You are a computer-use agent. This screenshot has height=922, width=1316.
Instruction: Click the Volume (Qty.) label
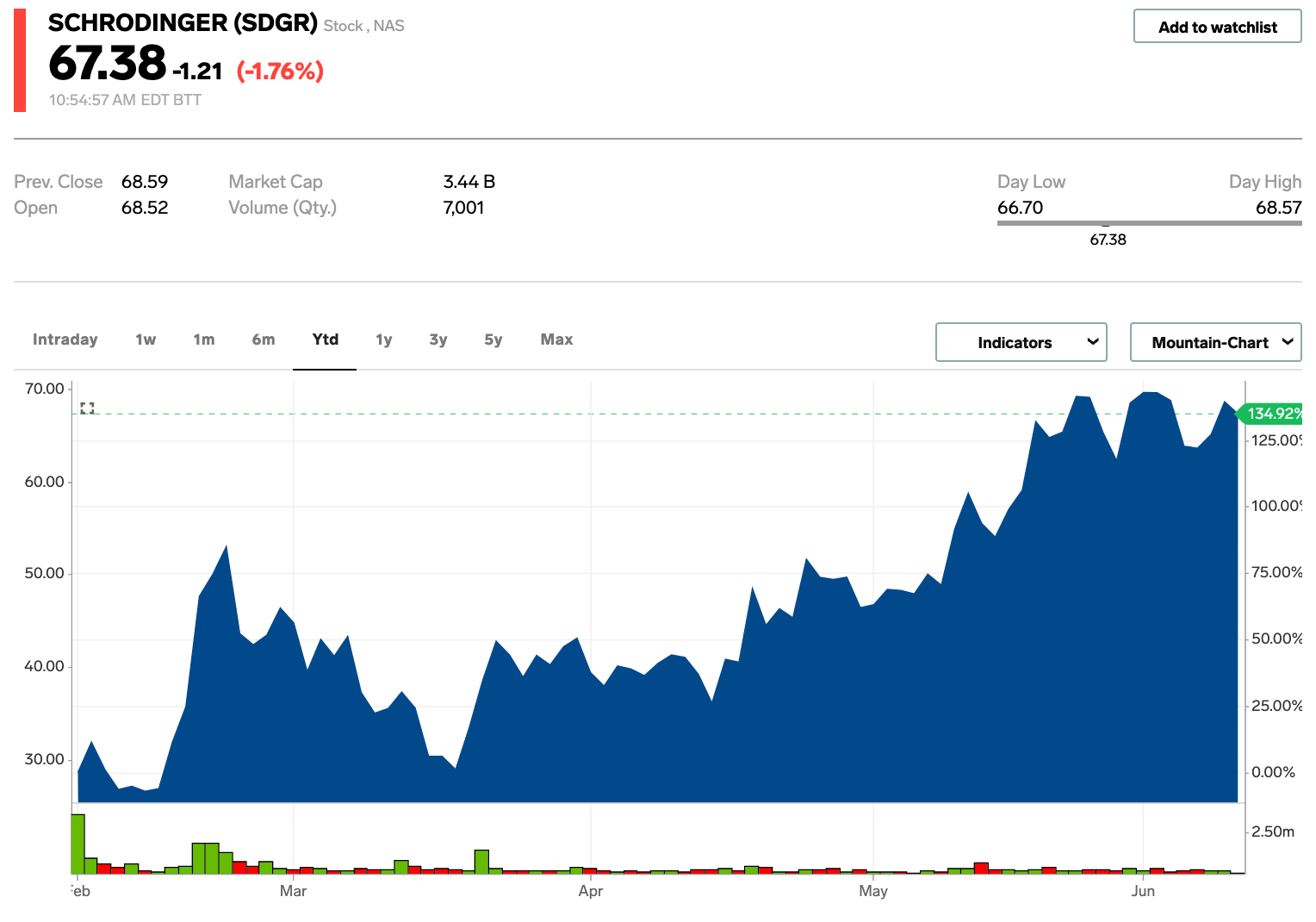(x=282, y=208)
